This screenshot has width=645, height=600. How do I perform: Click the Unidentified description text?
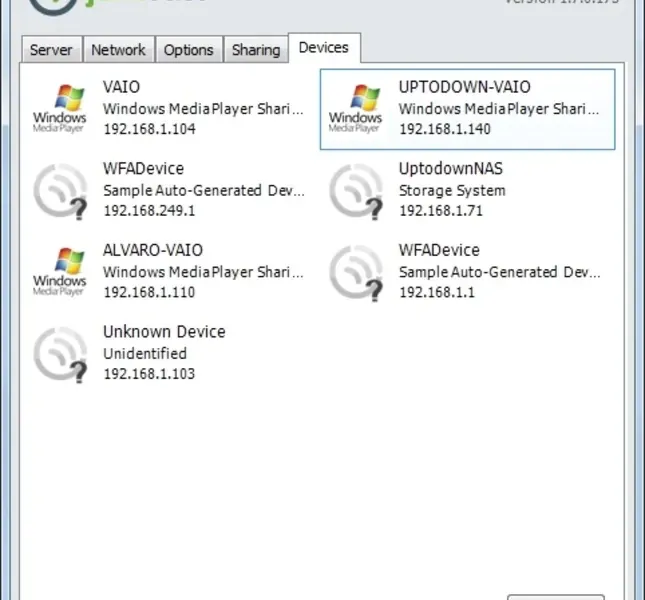[145, 354]
